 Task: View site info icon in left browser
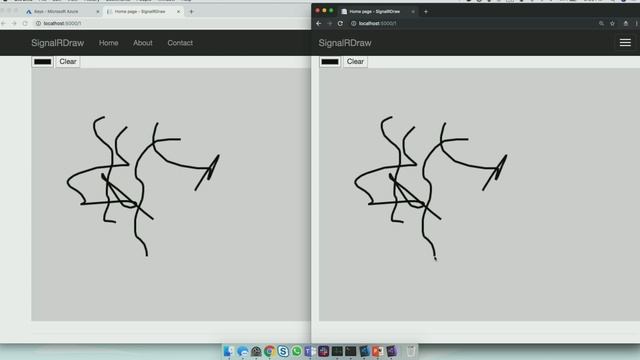pyautogui.click(x=38, y=24)
